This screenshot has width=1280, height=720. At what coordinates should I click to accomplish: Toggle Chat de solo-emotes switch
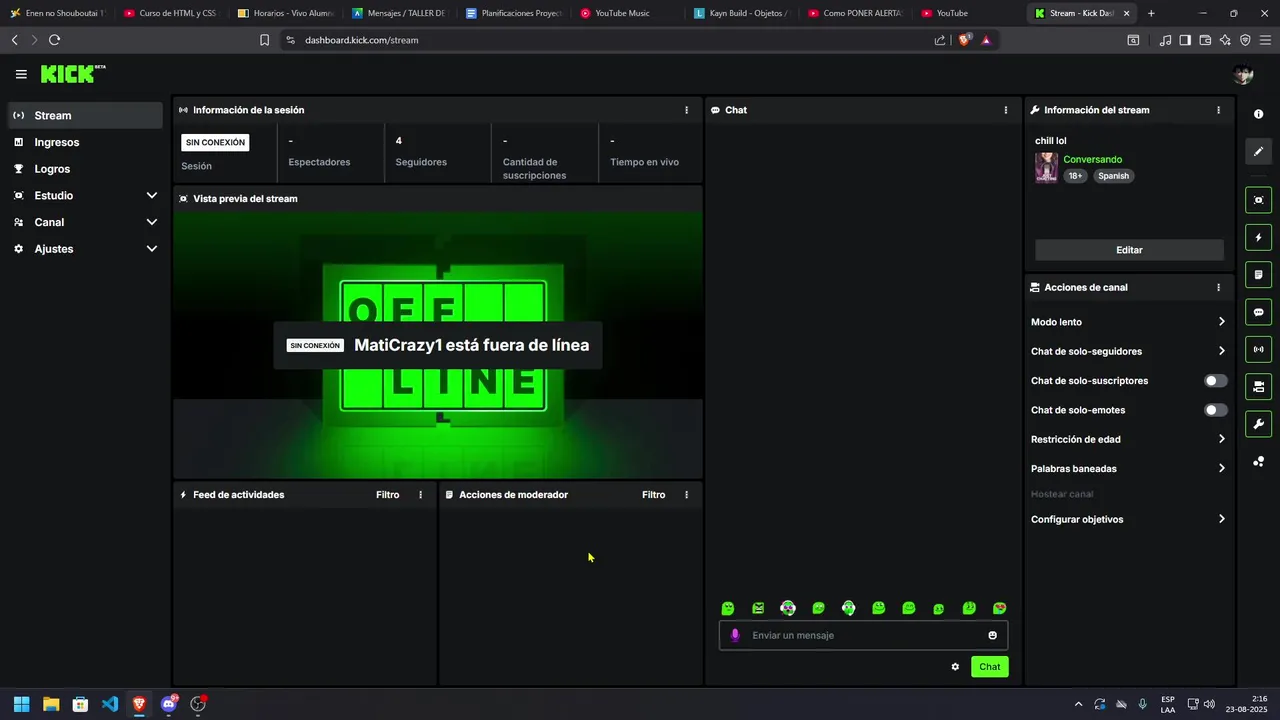click(x=1215, y=410)
